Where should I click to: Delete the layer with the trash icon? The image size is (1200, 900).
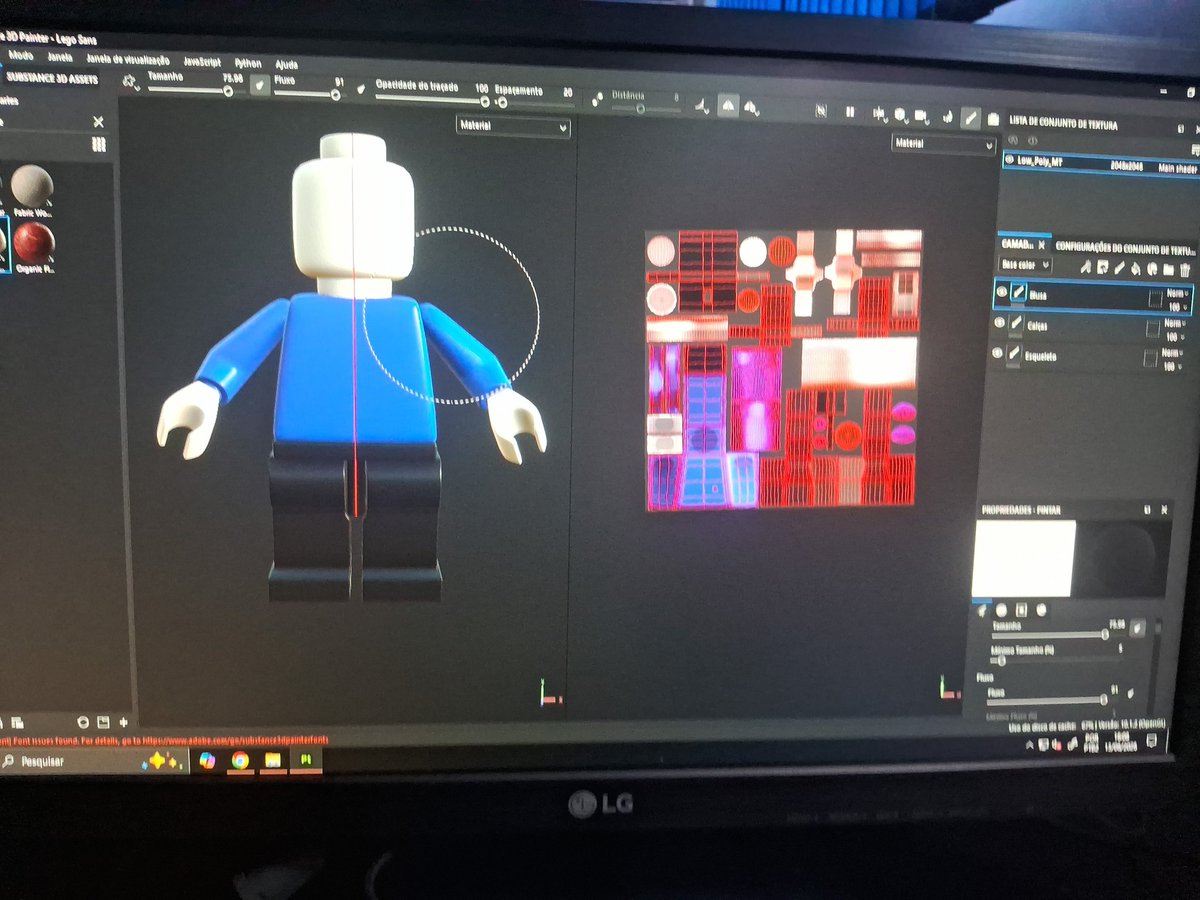[1186, 271]
